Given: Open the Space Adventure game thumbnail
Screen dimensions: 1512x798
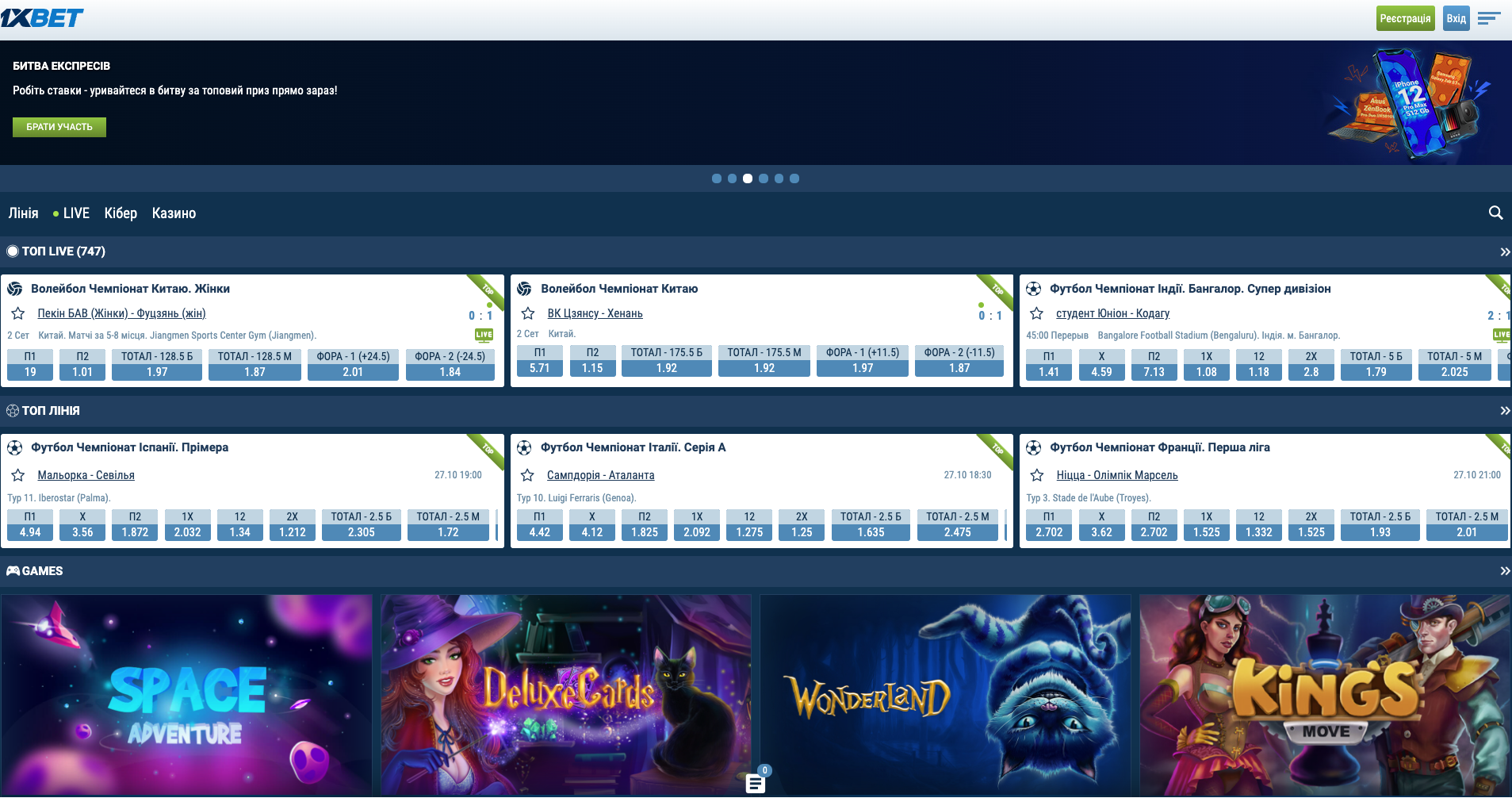Looking at the screenshot, I should point(186,694).
